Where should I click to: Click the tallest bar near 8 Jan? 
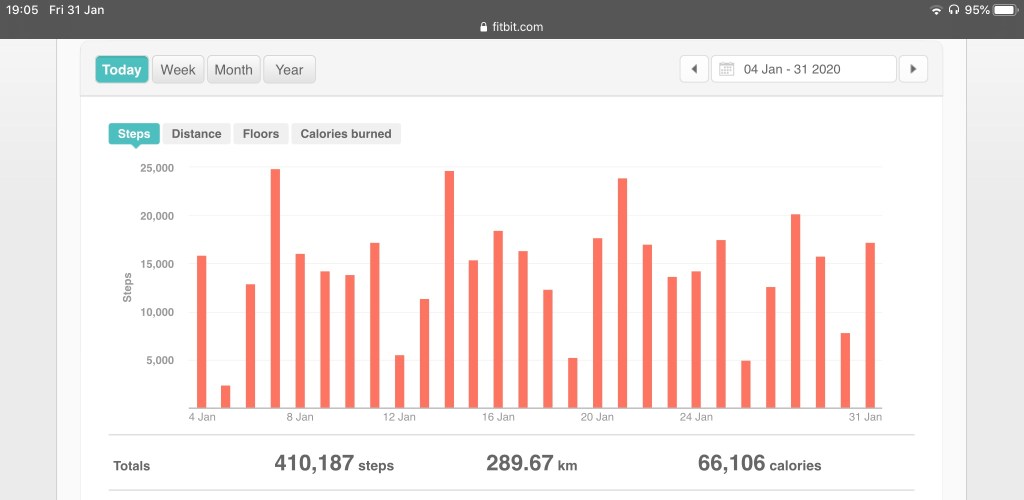(275, 288)
